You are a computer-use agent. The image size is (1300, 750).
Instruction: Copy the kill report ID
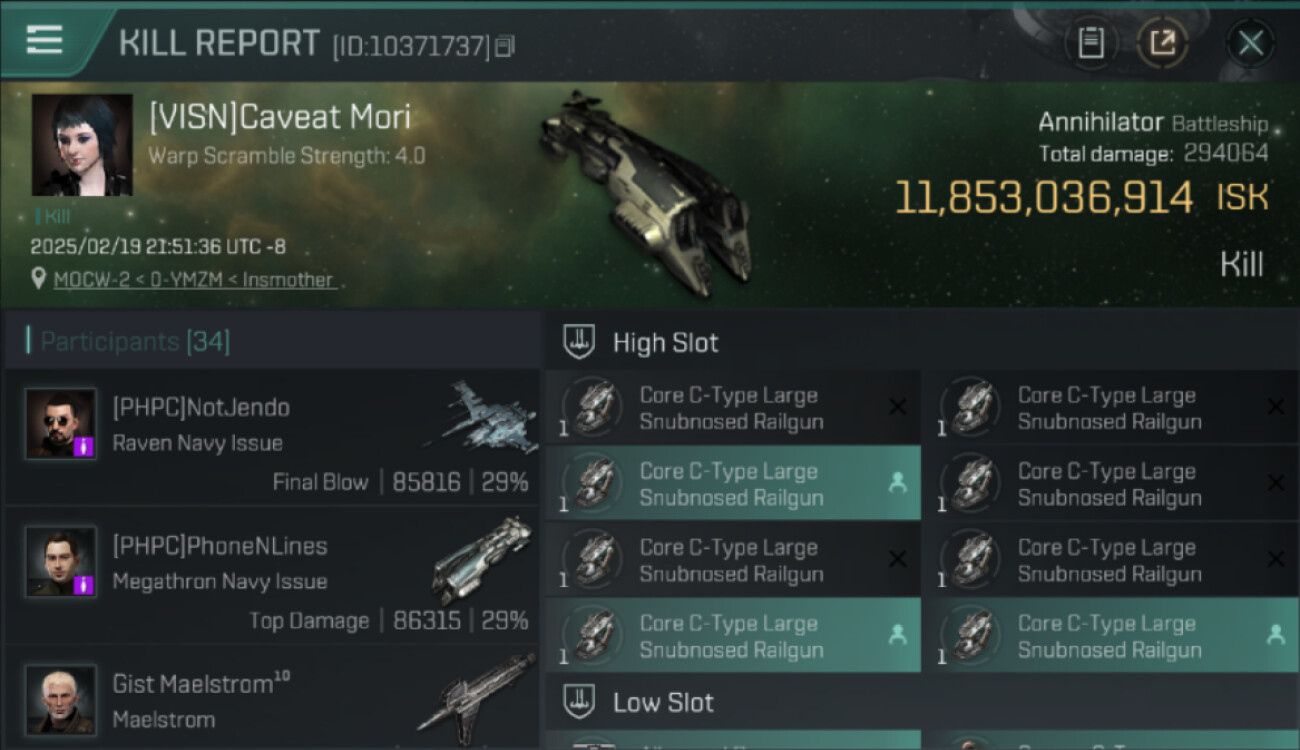[x=505, y=46]
